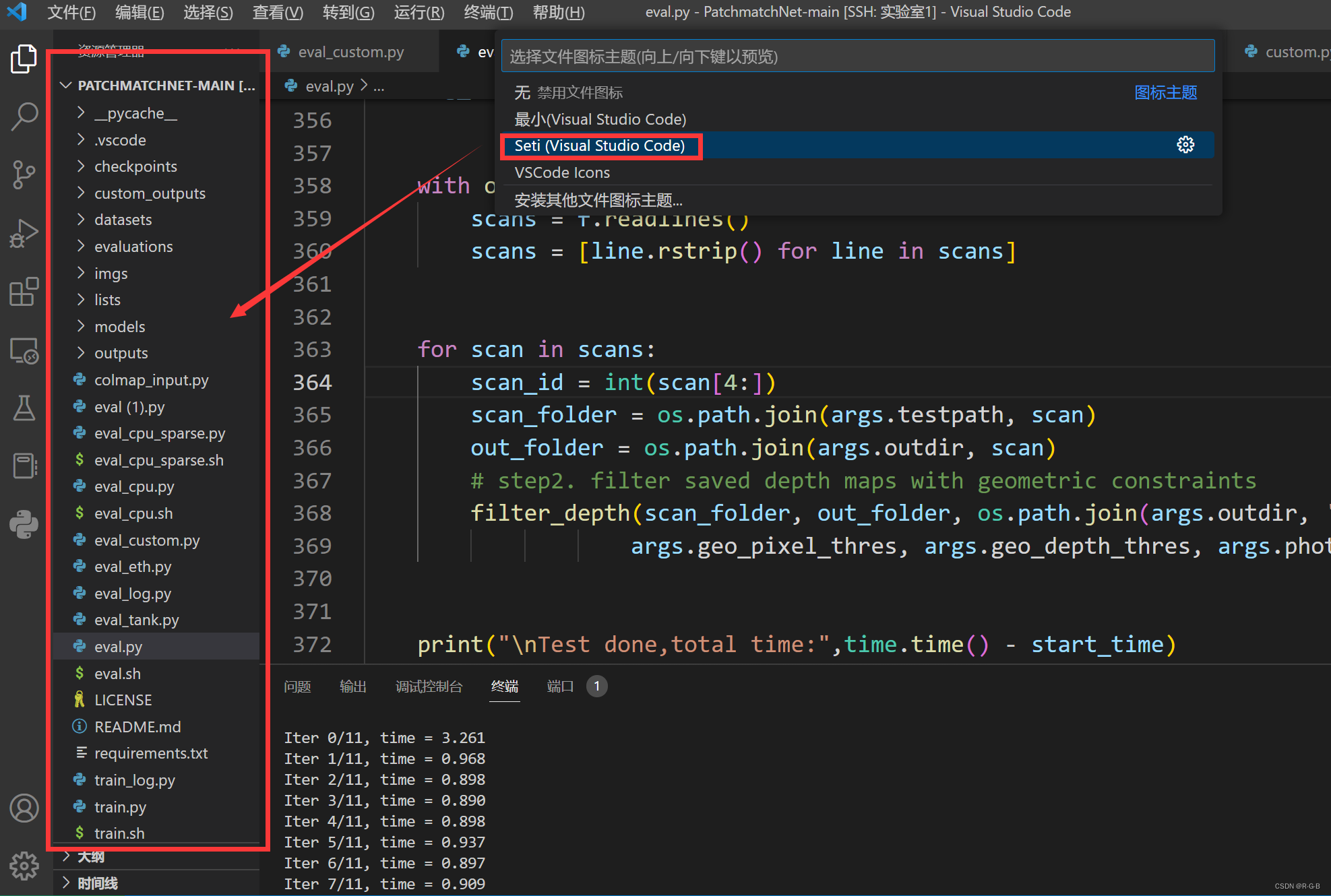Viewport: 1331px width, 896px height.
Task: Open the Search view icon
Action: (24, 117)
